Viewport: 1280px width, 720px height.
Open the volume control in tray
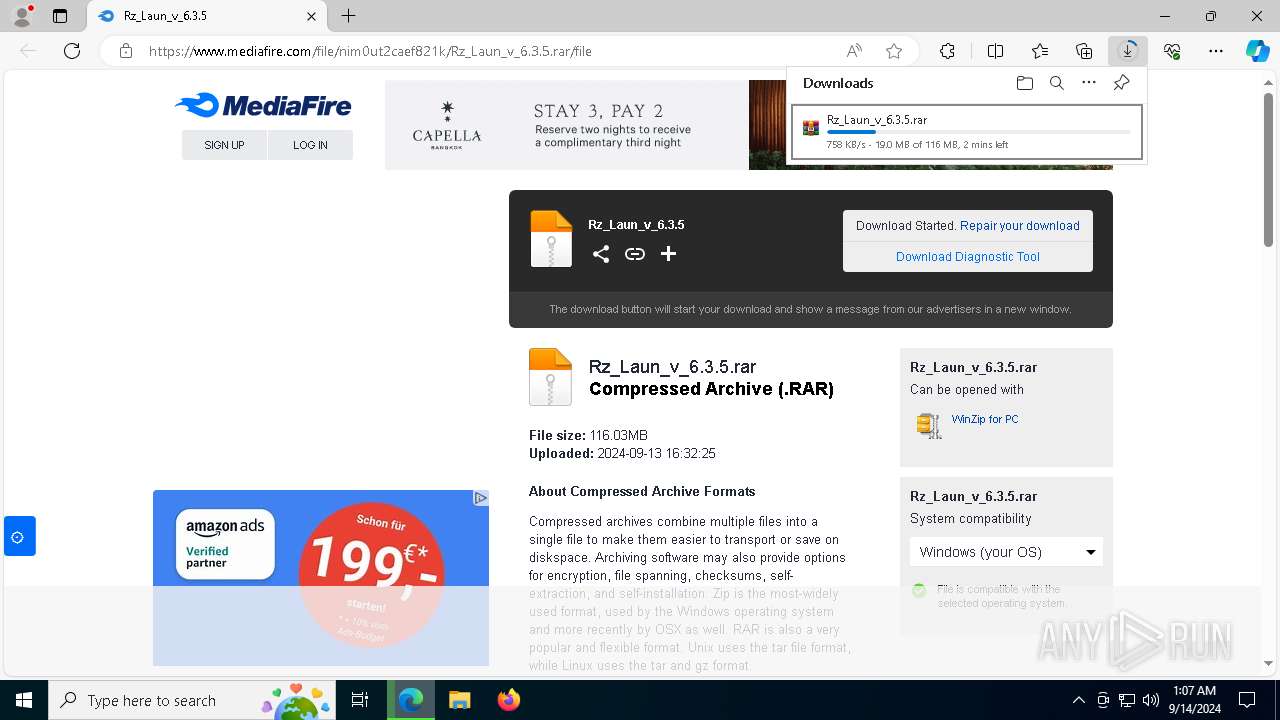click(1151, 700)
